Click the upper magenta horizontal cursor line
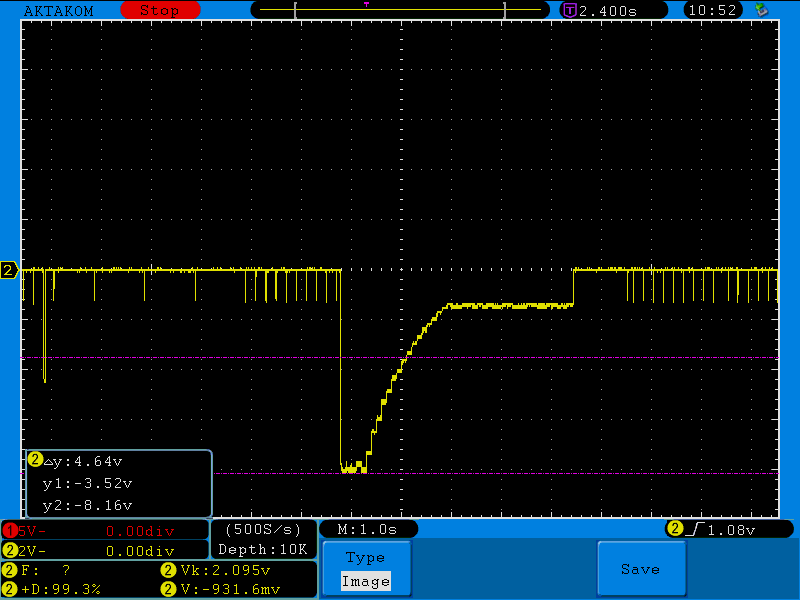The height and width of the screenshot is (600, 800). 400,358
